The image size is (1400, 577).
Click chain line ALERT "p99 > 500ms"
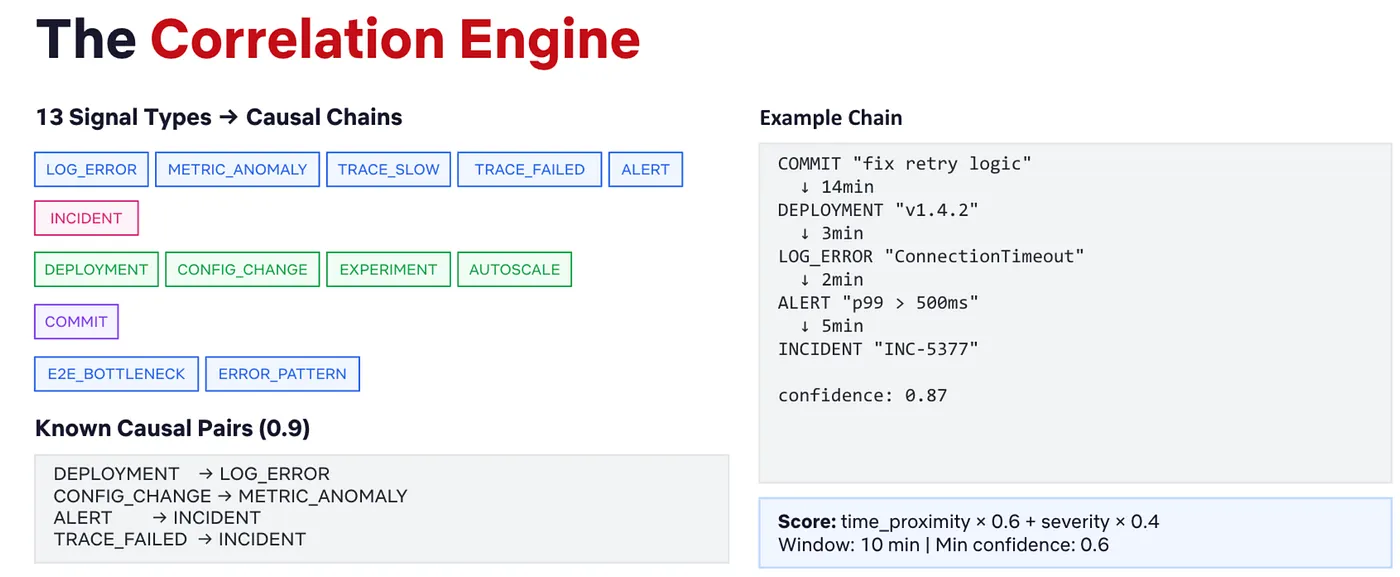878,303
